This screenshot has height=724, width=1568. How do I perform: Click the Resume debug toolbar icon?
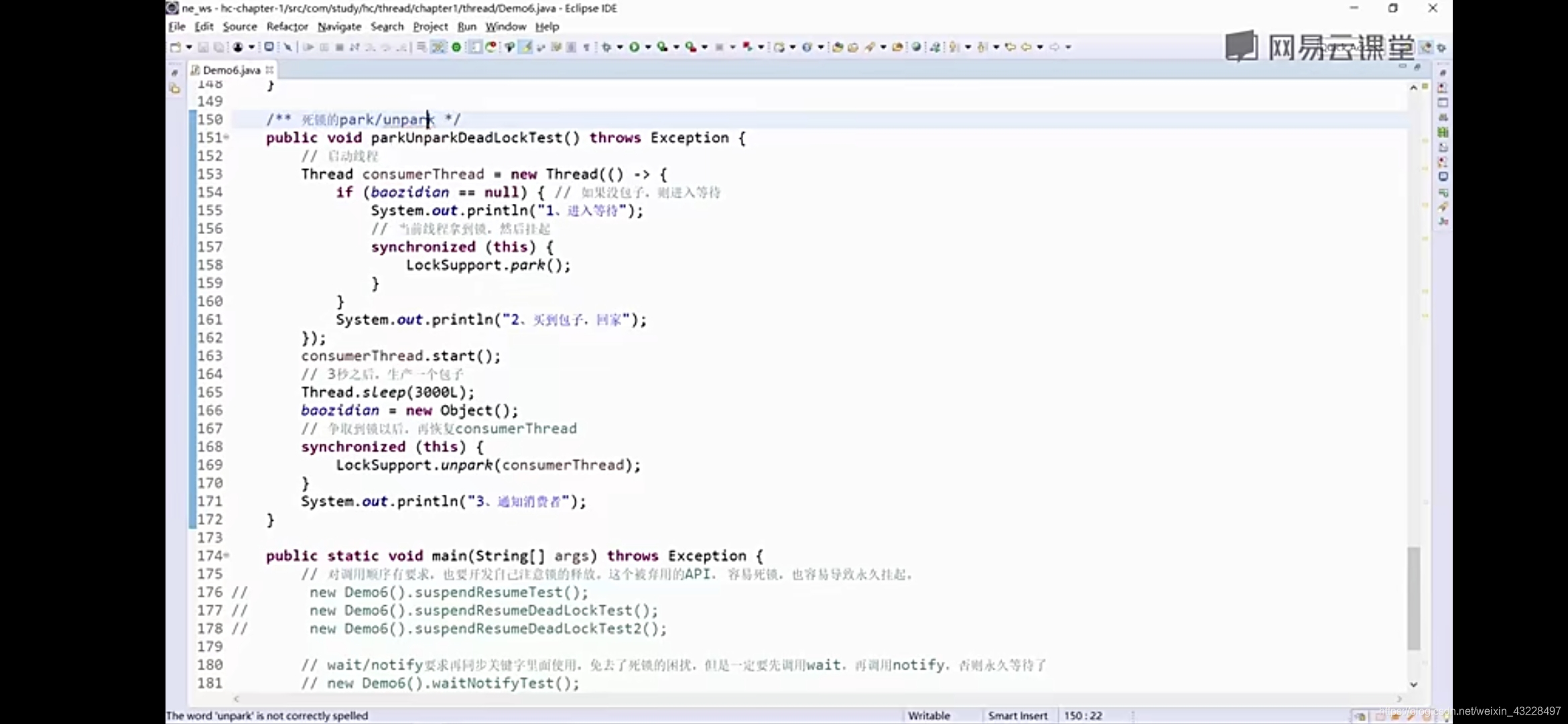tap(309, 47)
